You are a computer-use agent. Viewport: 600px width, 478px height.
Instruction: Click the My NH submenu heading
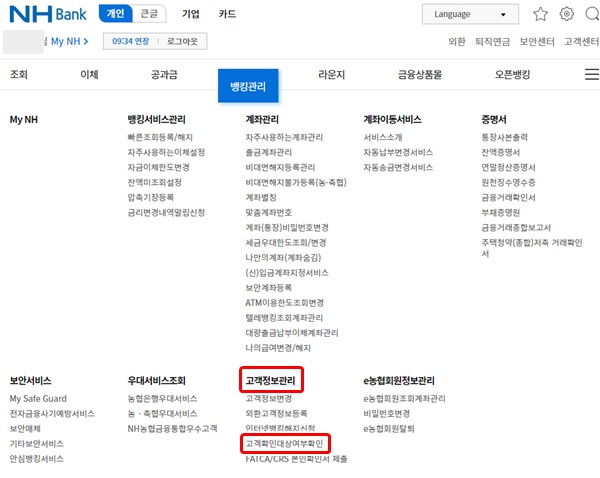(24, 119)
